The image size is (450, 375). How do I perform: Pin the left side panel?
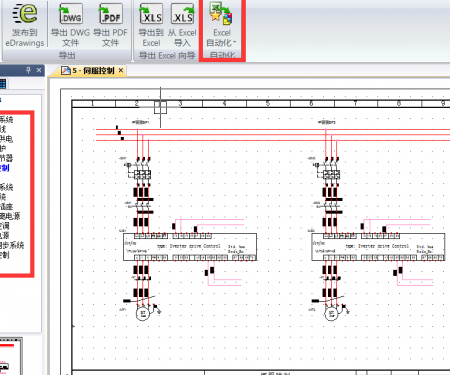(28, 70)
